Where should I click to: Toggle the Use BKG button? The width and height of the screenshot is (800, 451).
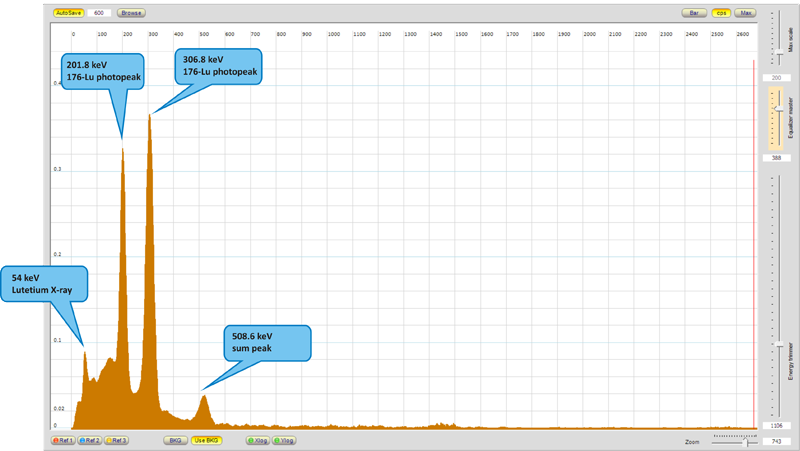click(207, 440)
